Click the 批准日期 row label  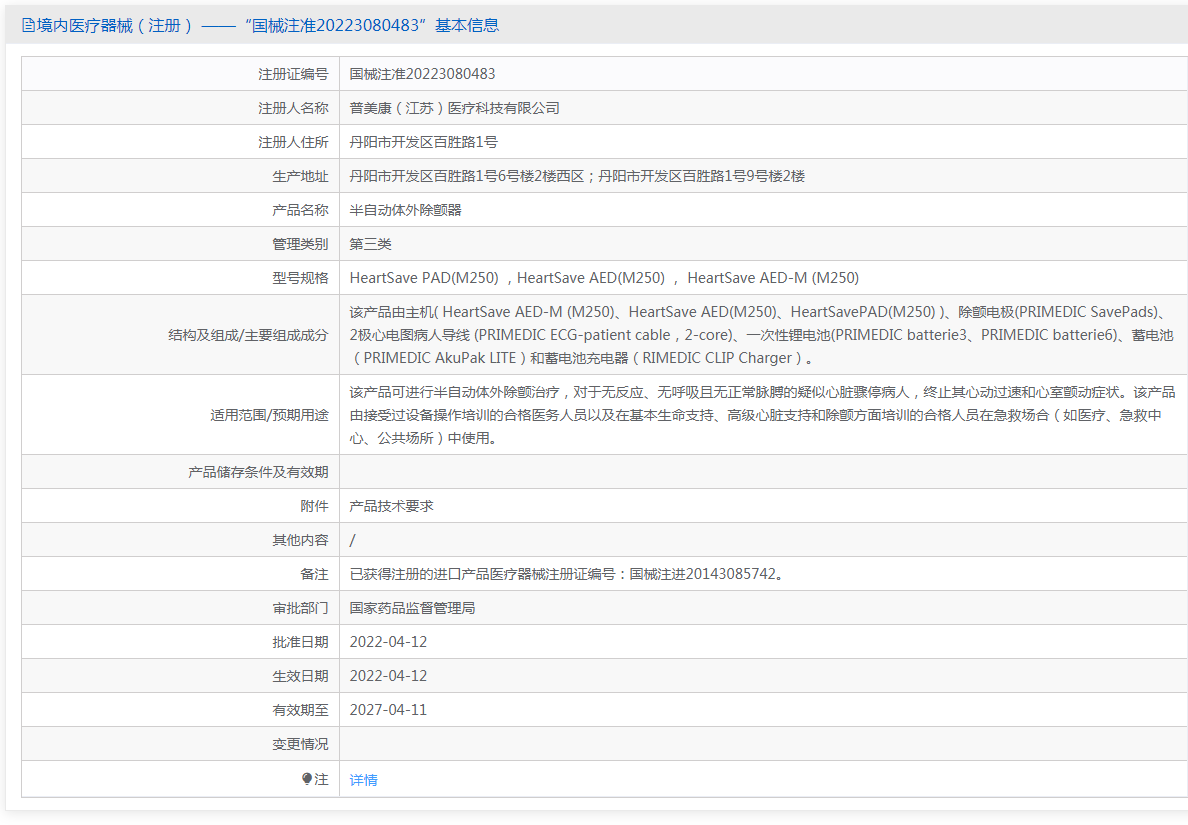coord(300,642)
